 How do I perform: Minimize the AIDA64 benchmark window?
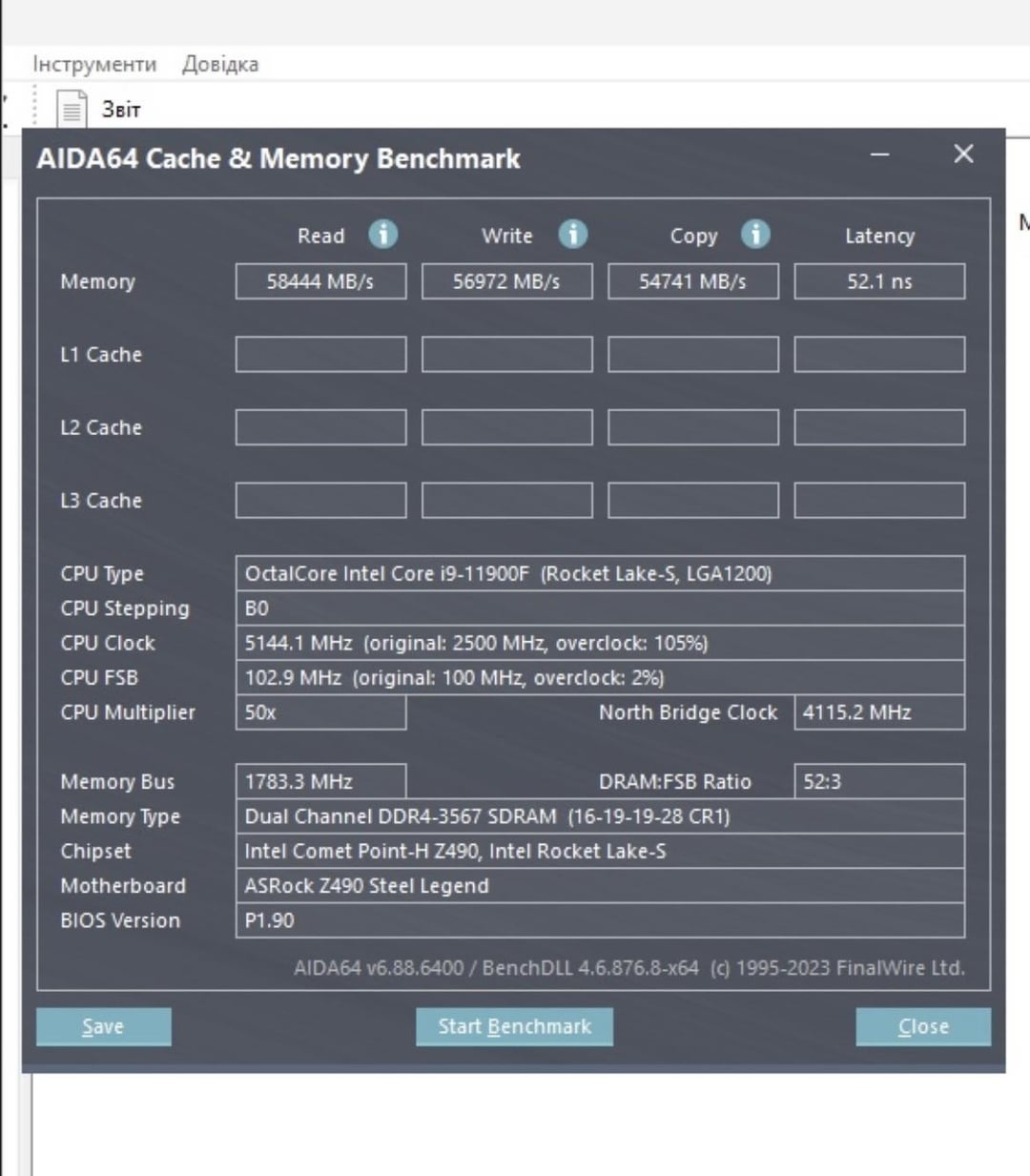880,155
